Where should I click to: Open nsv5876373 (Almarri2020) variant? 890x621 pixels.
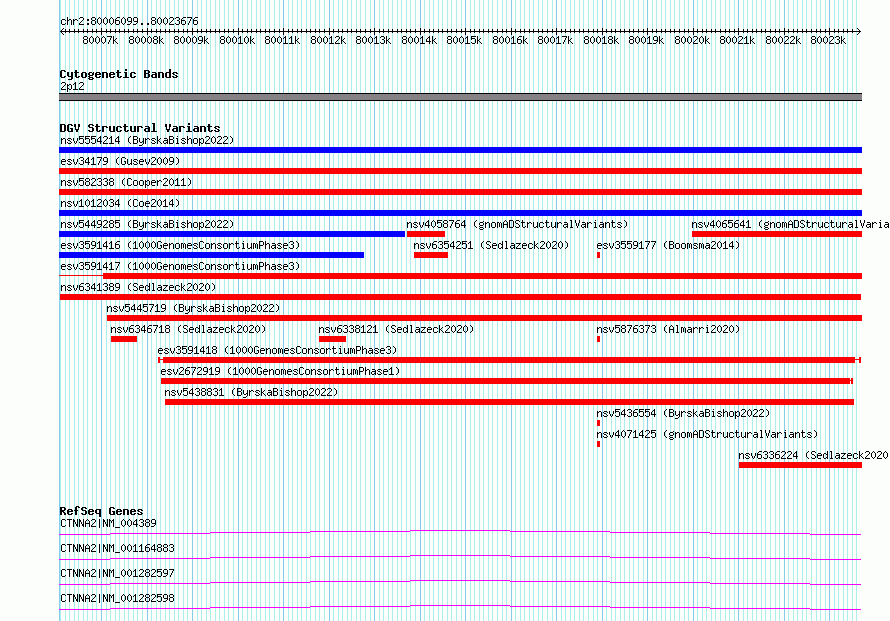[668, 329]
